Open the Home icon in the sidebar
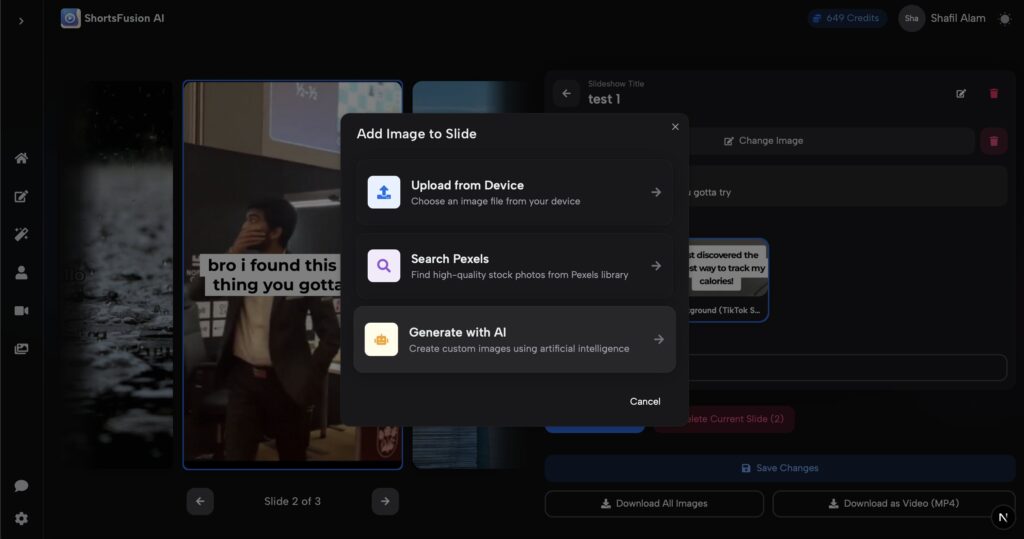1024x539 pixels. click(21, 158)
